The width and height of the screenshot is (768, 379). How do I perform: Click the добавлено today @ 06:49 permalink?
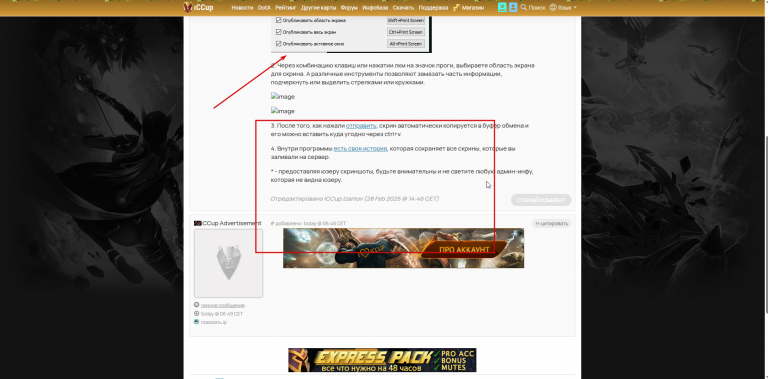pyautogui.click(x=308, y=223)
